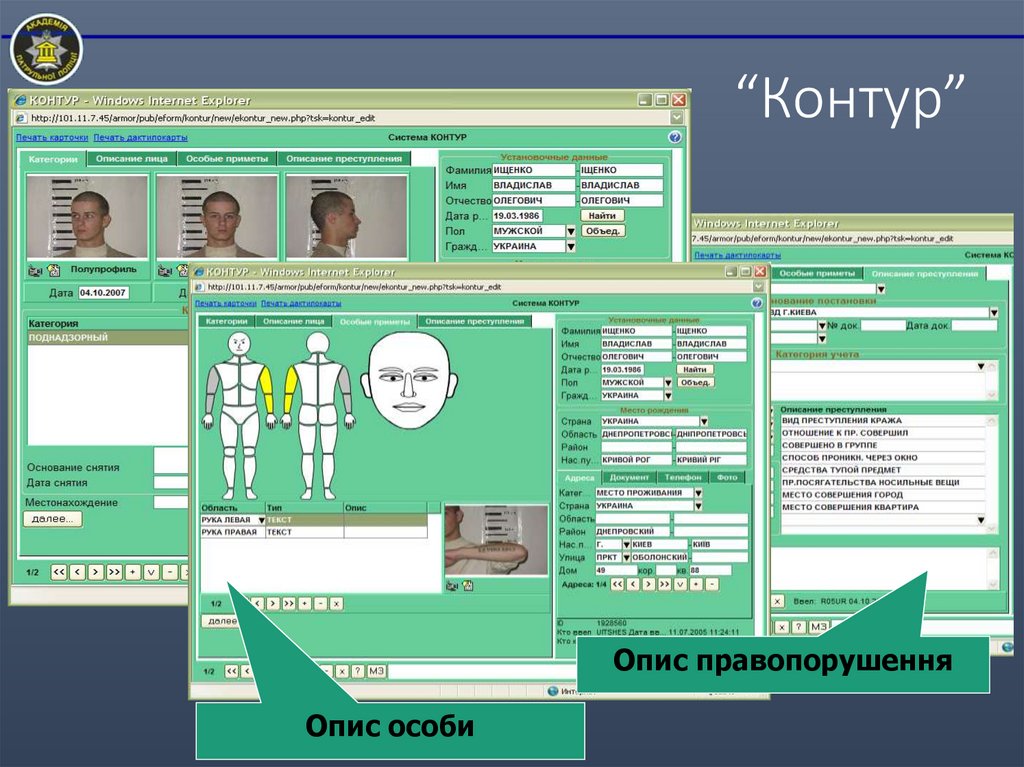The height and width of the screenshot is (767, 1024).
Task: Click << in back-left window bottom navigator
Action: tap(59, 572)
